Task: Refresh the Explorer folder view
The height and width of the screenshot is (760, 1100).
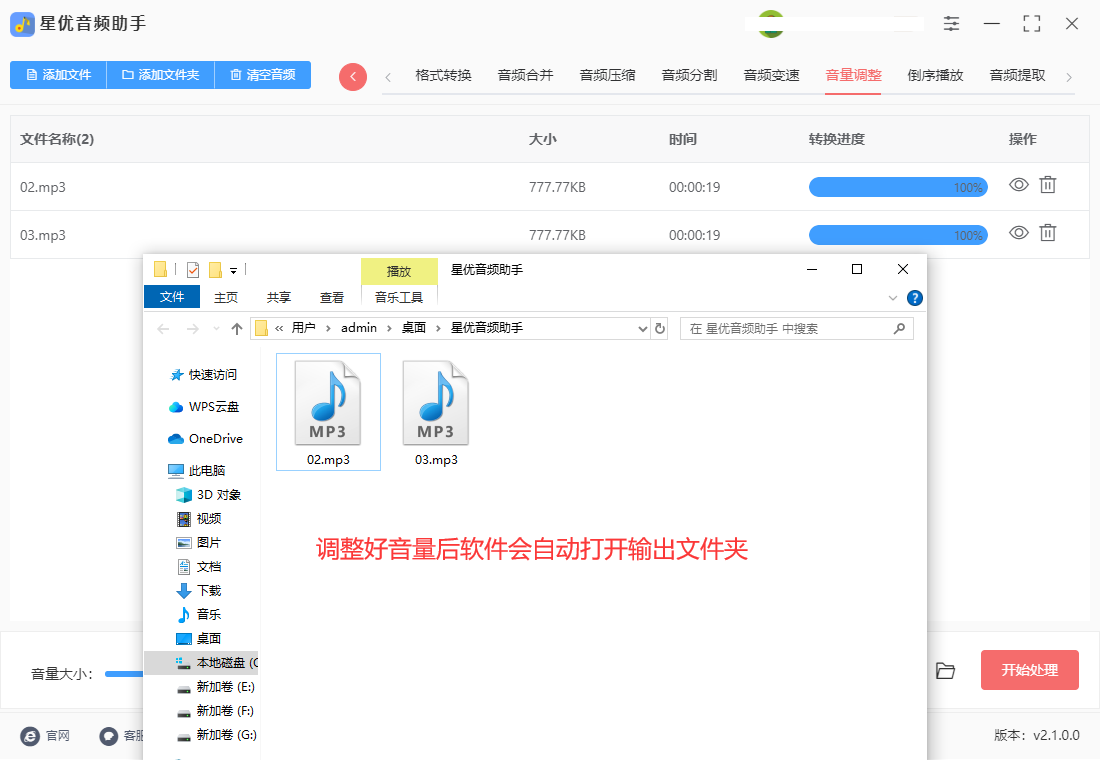Action: point(659,328)
